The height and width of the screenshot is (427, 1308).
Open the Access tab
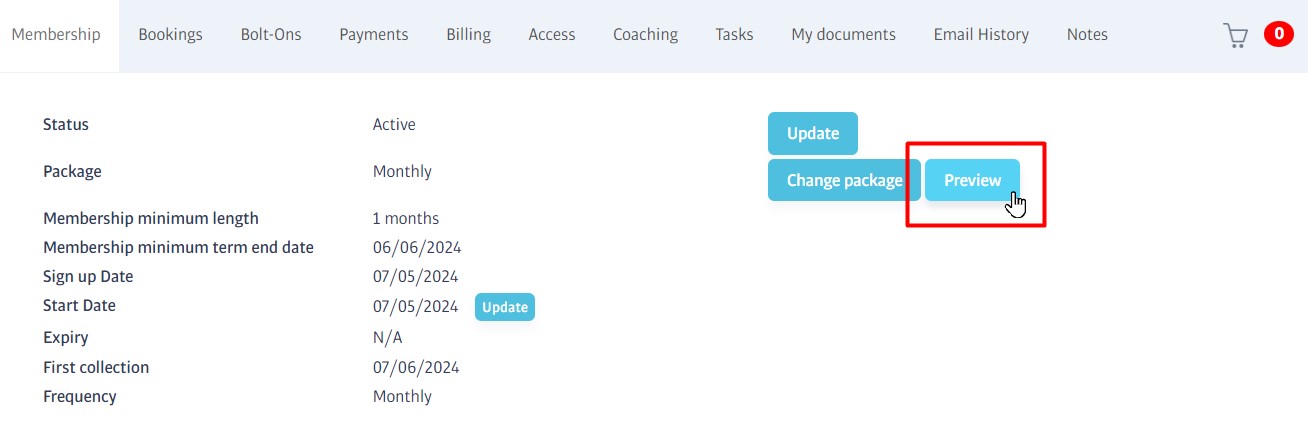(552, 35)
